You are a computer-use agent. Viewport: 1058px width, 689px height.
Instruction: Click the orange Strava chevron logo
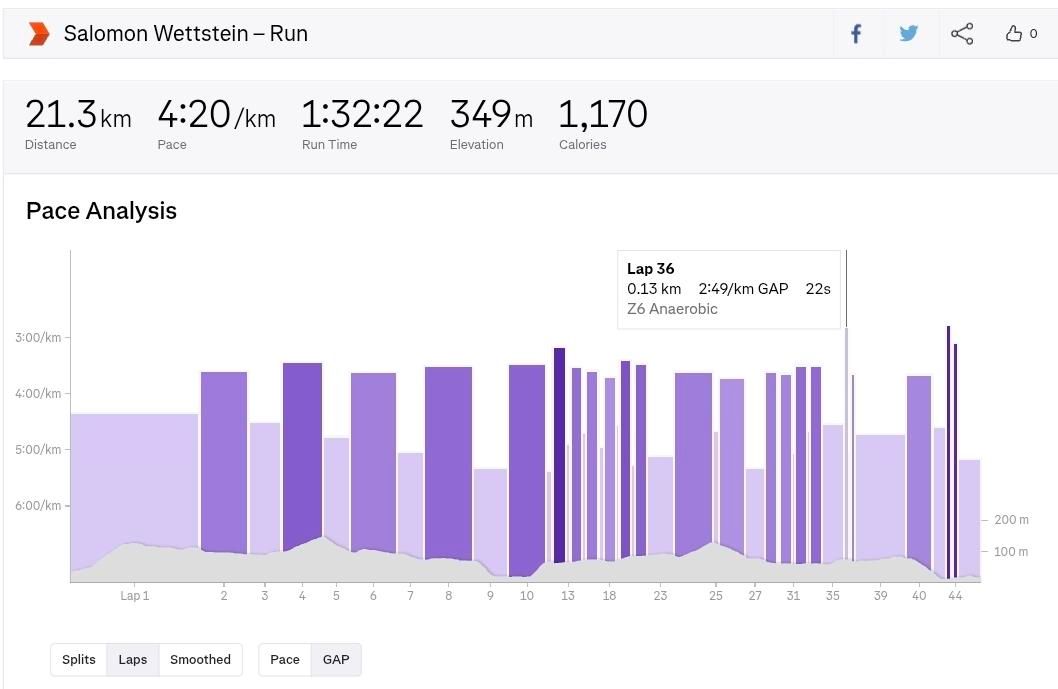click(x=38, y=34)
